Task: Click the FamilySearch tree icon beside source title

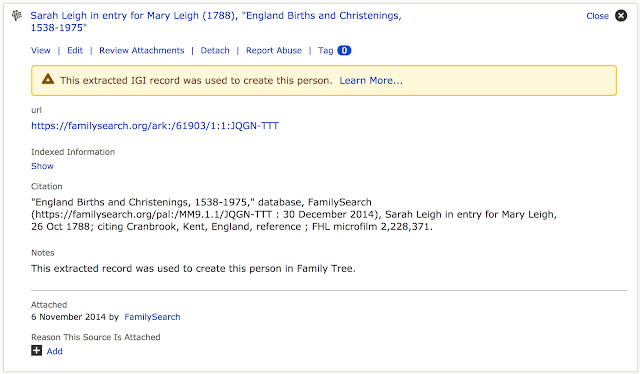Action: point(17,16)
